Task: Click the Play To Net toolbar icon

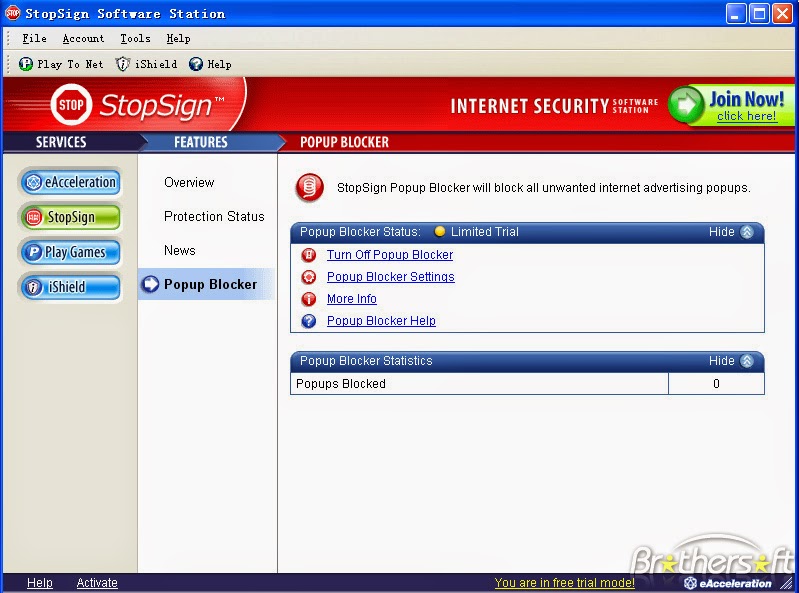Action: [x=25, y=64]
